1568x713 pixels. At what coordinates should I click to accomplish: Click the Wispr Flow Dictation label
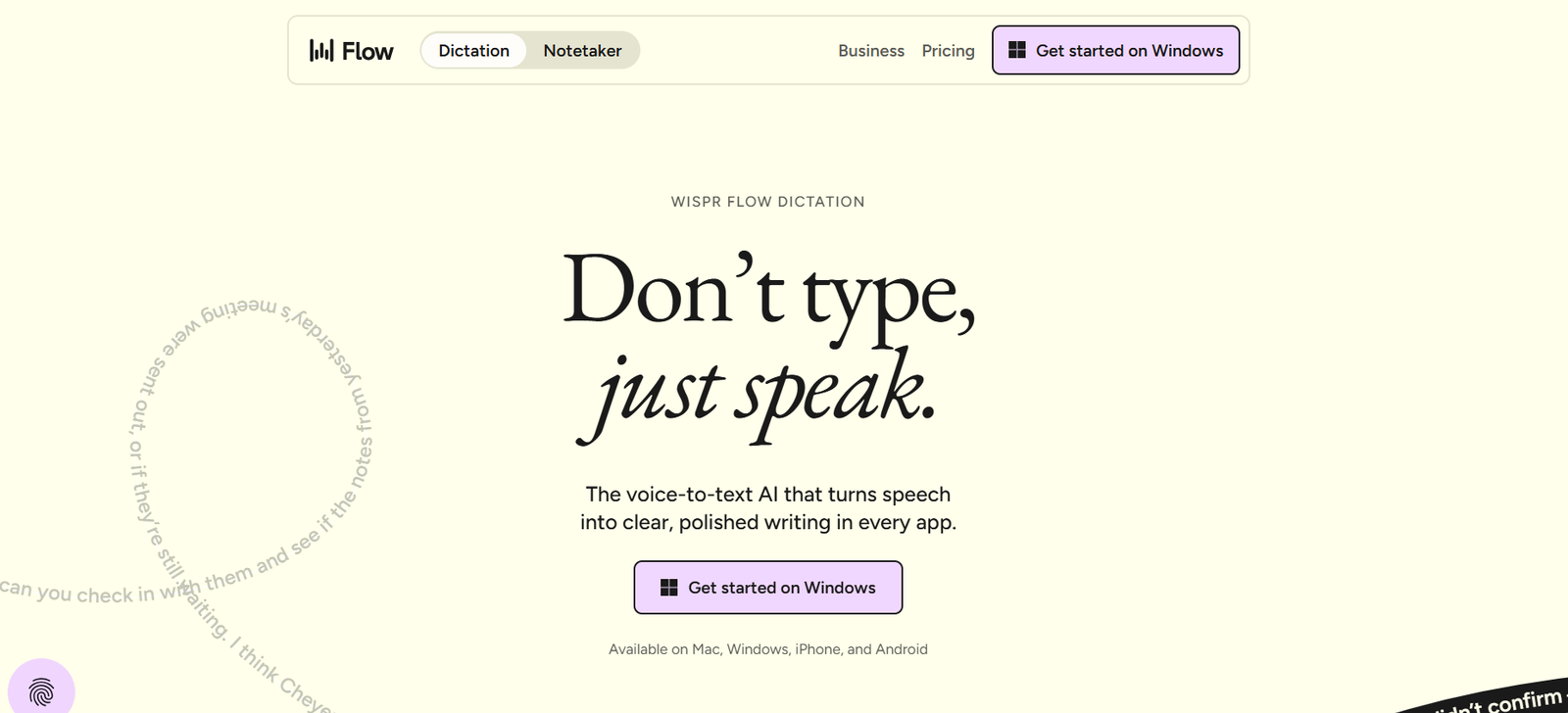click(x=768, y=202)
